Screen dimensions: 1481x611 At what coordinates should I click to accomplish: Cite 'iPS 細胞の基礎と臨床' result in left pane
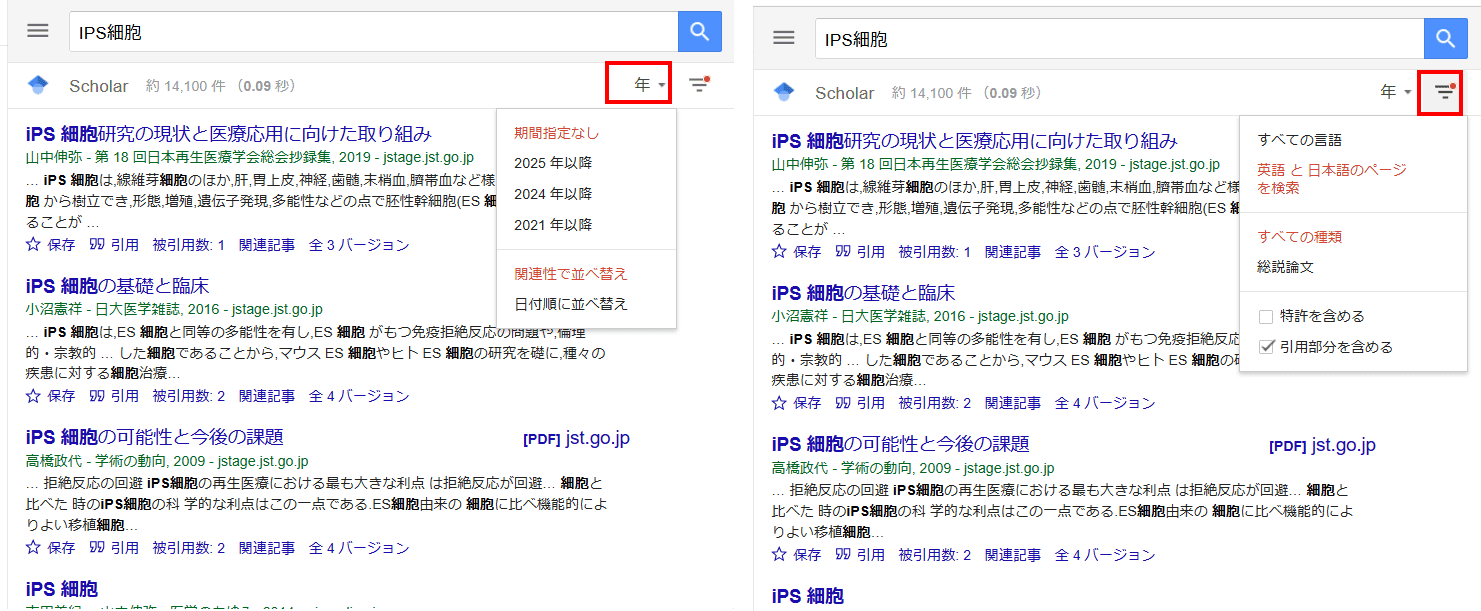114,396
